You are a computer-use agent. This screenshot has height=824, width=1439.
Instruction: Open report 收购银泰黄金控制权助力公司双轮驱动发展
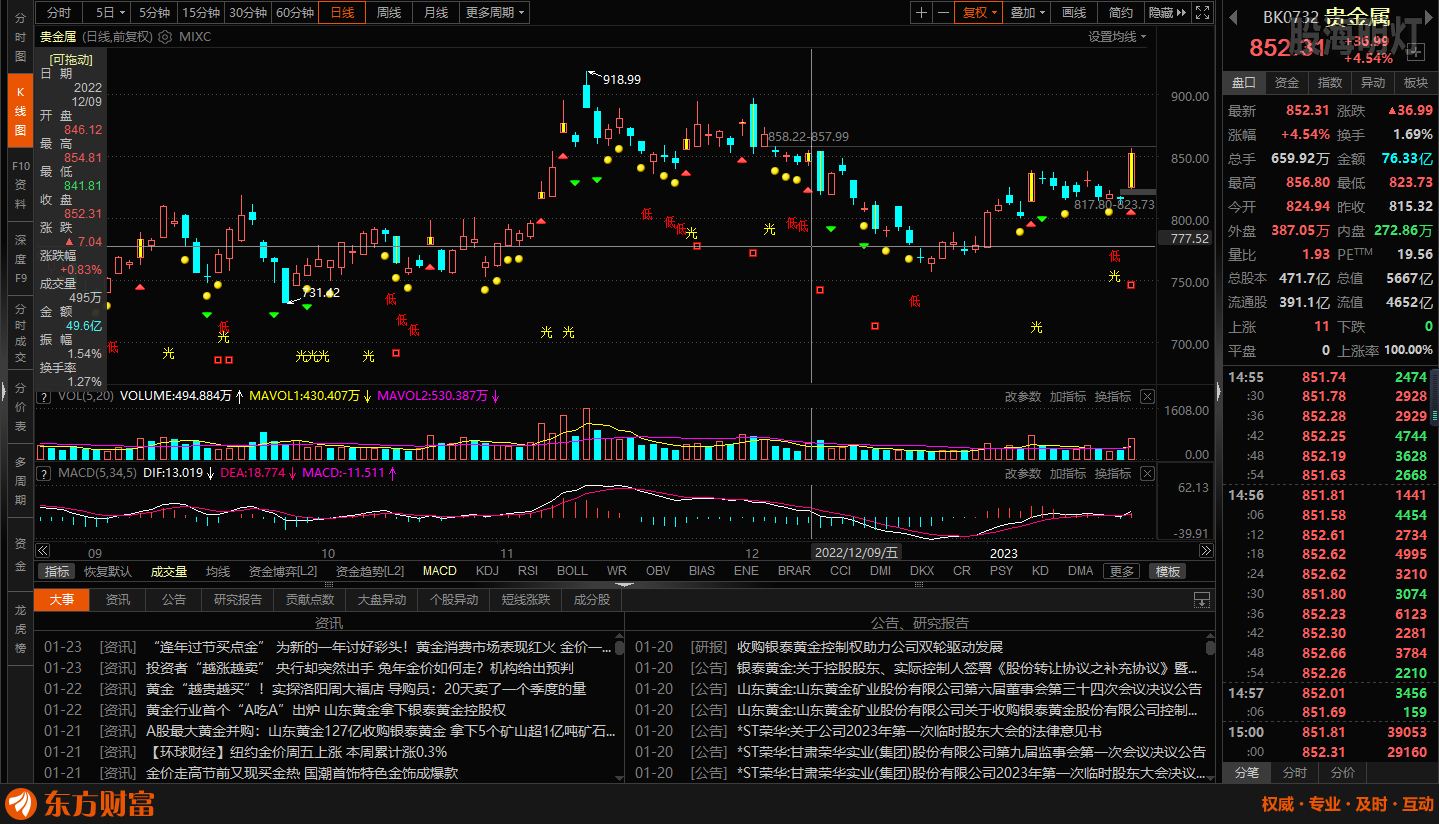click(x=870, y=647)
